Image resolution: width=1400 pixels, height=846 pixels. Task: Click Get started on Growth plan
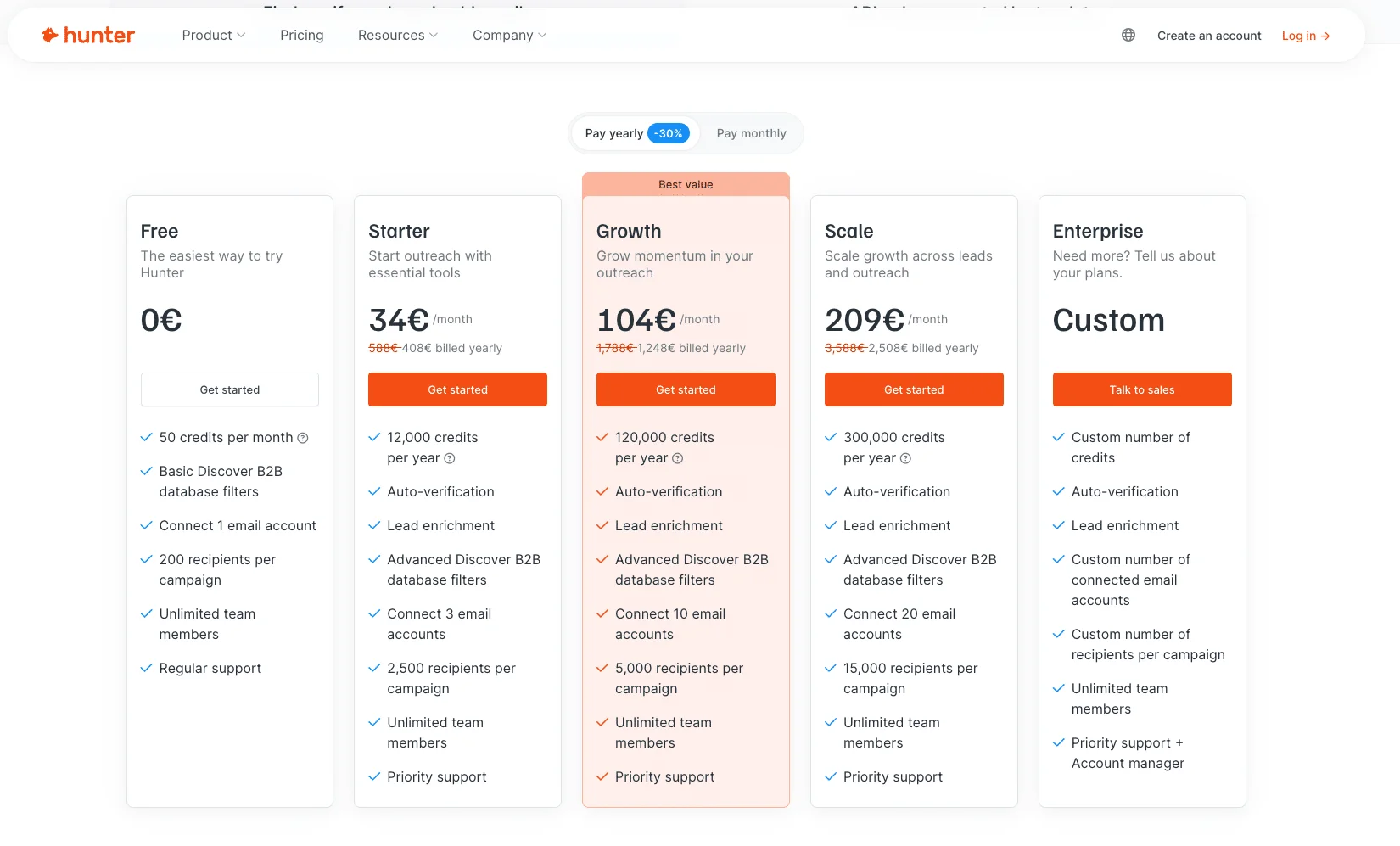(686, 389)
